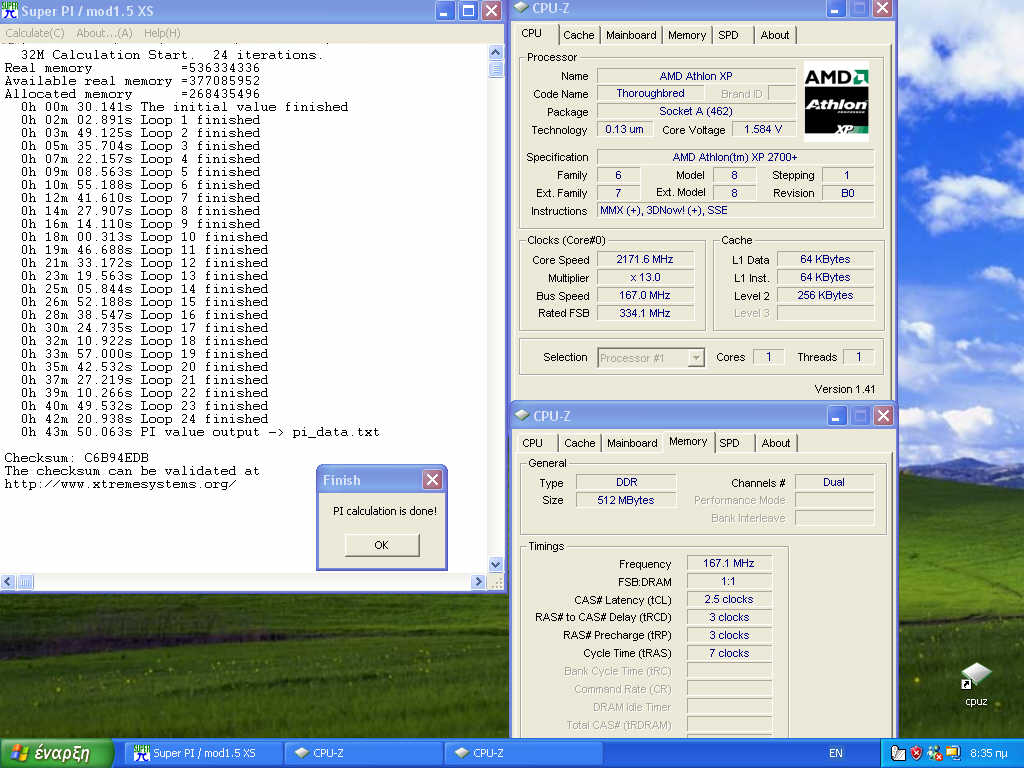This screenshot has height=768, width=1024.
Task: Open the Start menu (έναρξη)
Action: [55, 753]
